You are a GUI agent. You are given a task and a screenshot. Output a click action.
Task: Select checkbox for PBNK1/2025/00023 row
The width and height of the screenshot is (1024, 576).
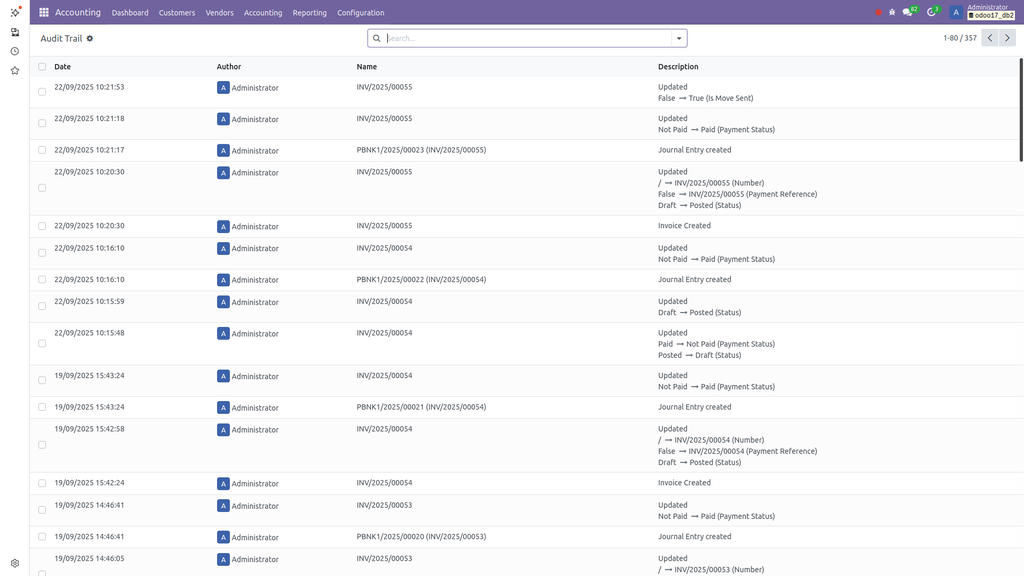click(x=42, y=150)
